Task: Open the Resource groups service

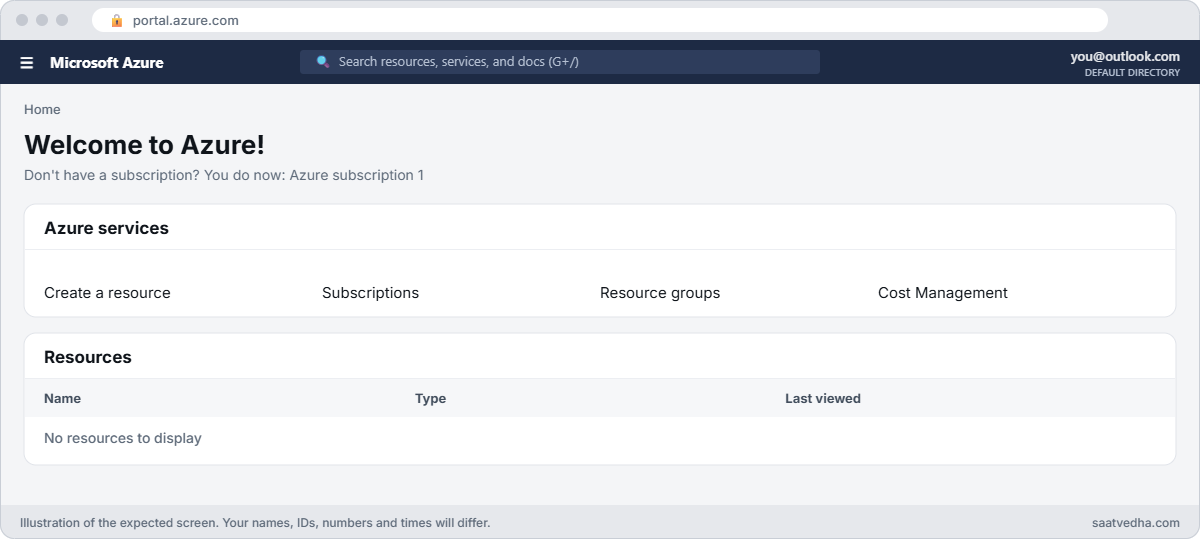Action: pyautogui.click(x=660, y=293)
